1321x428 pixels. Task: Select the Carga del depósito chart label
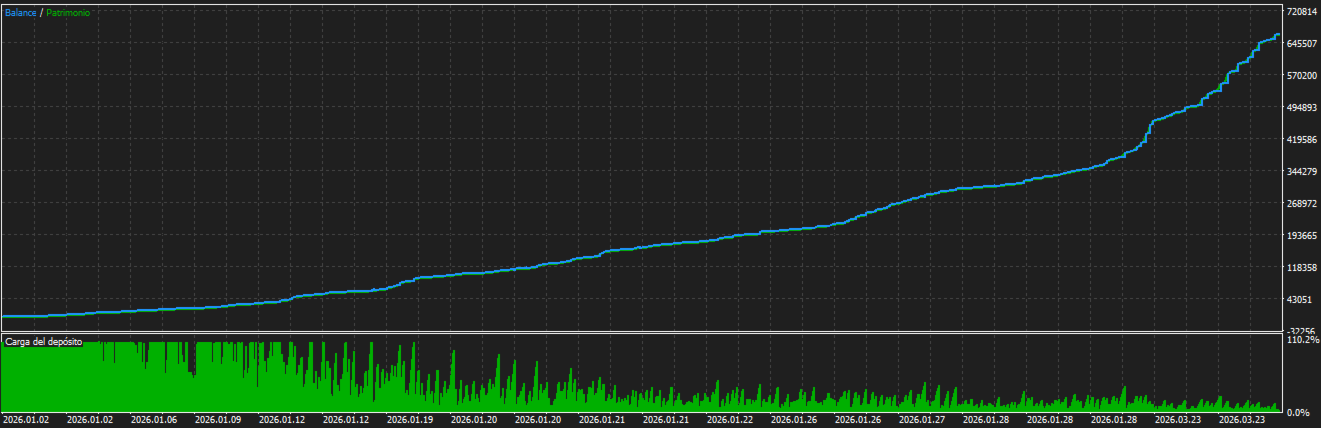(x=43, y=342)
